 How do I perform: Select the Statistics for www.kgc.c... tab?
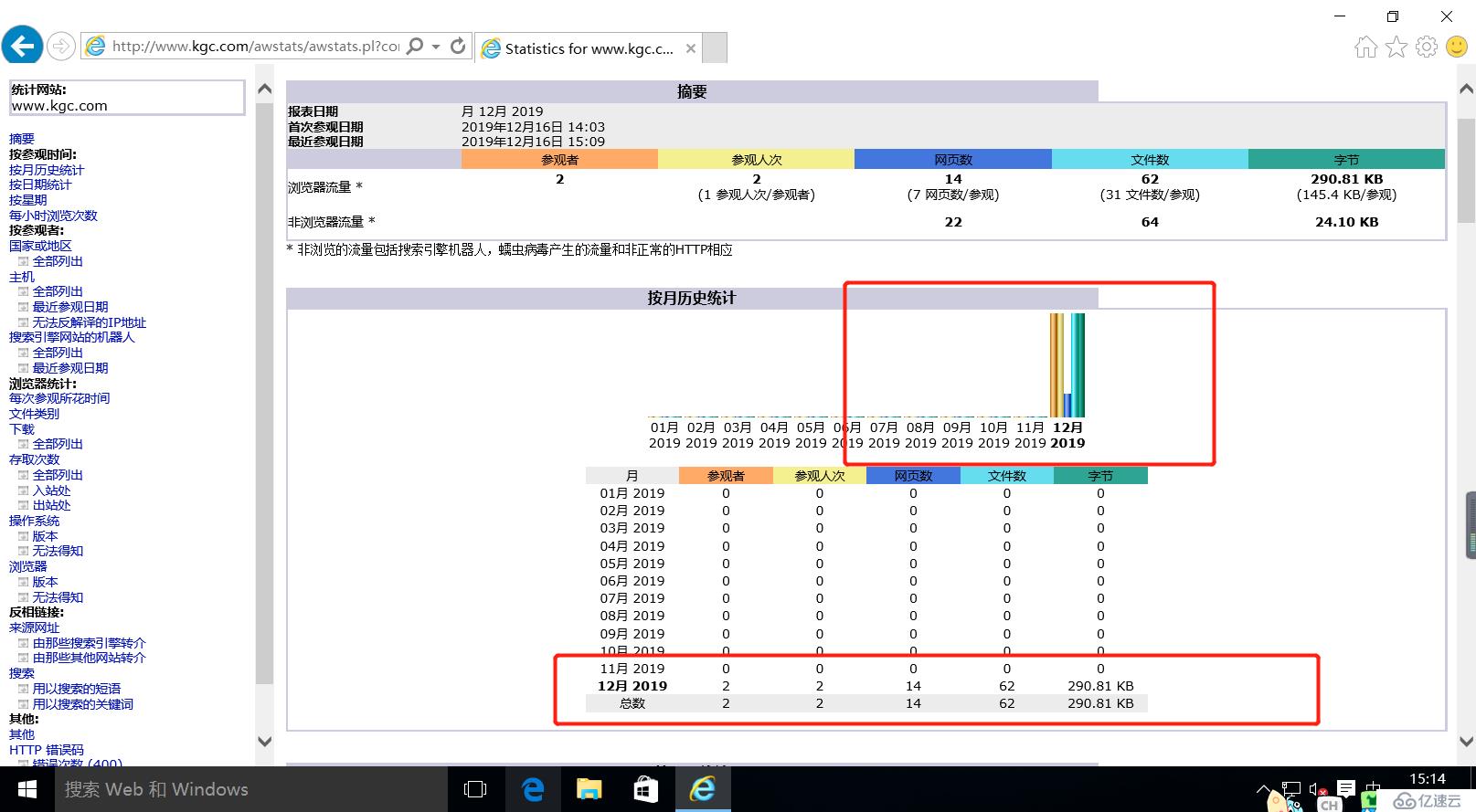589,48
